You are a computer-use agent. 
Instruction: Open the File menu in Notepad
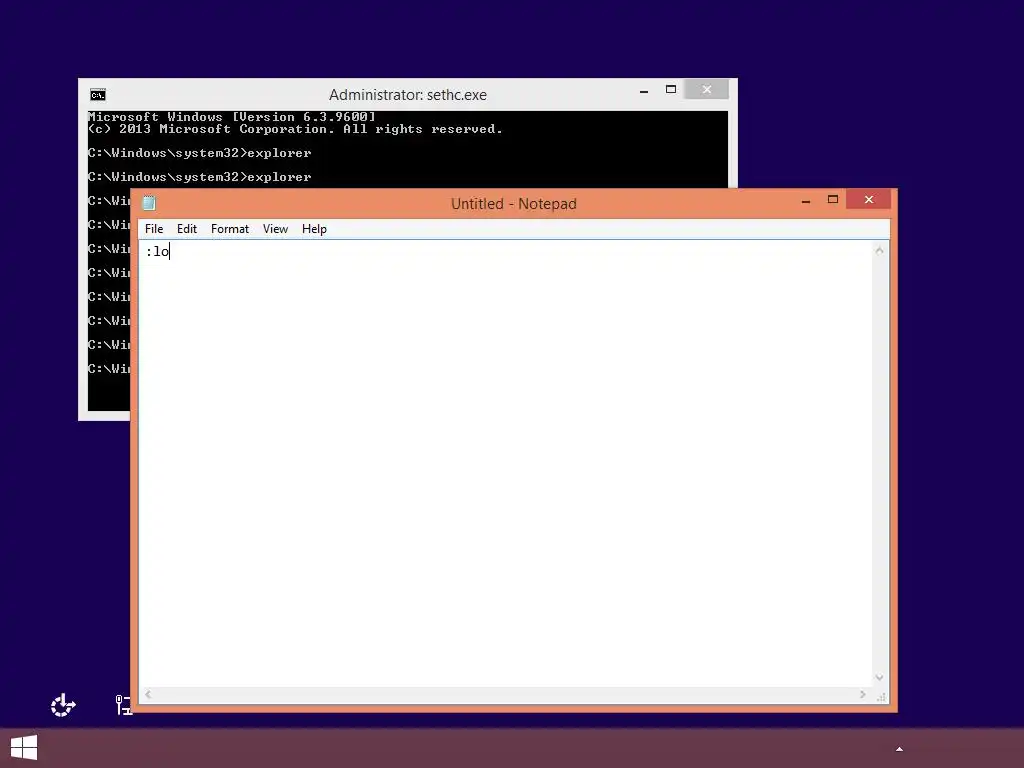coord(153,229)
